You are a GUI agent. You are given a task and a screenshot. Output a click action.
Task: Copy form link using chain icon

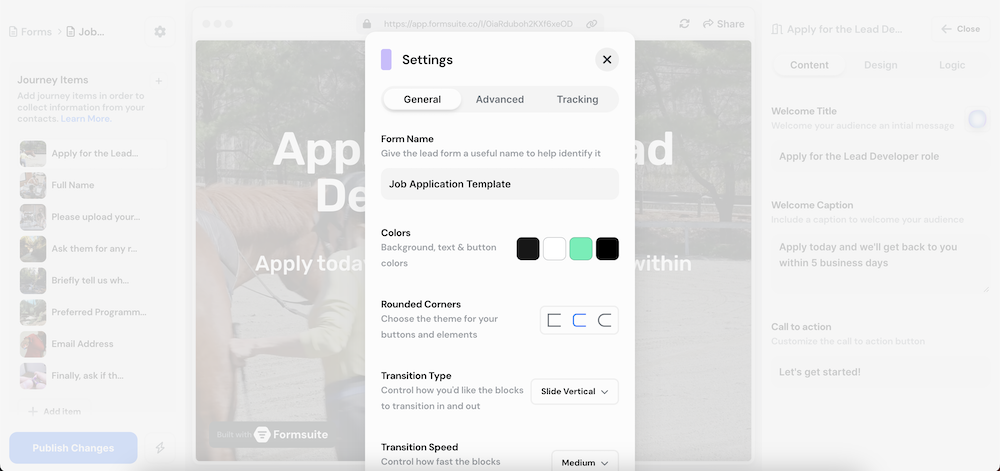click(x=592, y=24)
